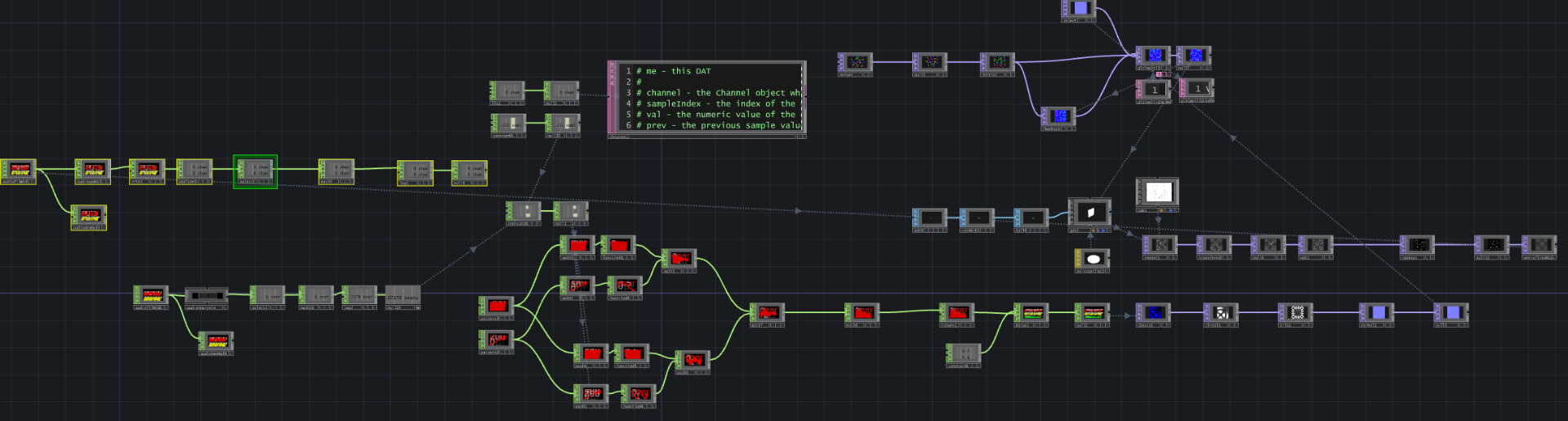The width and height of the screenshot is (1568, 421).
Task: Select the function3 CHOP node
Action: (632, 356)
